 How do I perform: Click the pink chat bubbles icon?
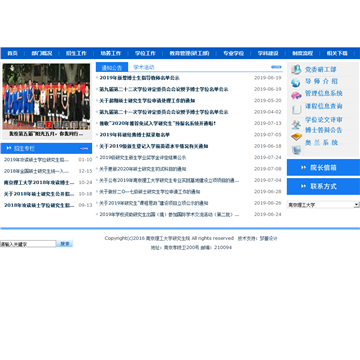click(296, 96)
